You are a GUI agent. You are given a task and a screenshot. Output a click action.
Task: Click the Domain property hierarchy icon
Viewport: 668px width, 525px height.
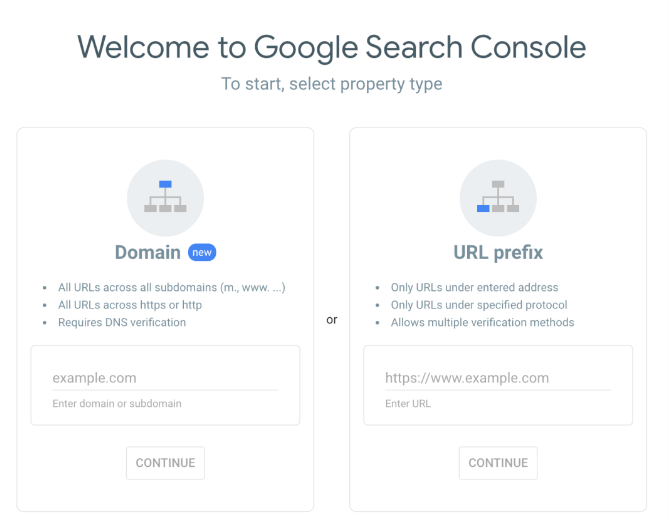click(x=165, y=197)
